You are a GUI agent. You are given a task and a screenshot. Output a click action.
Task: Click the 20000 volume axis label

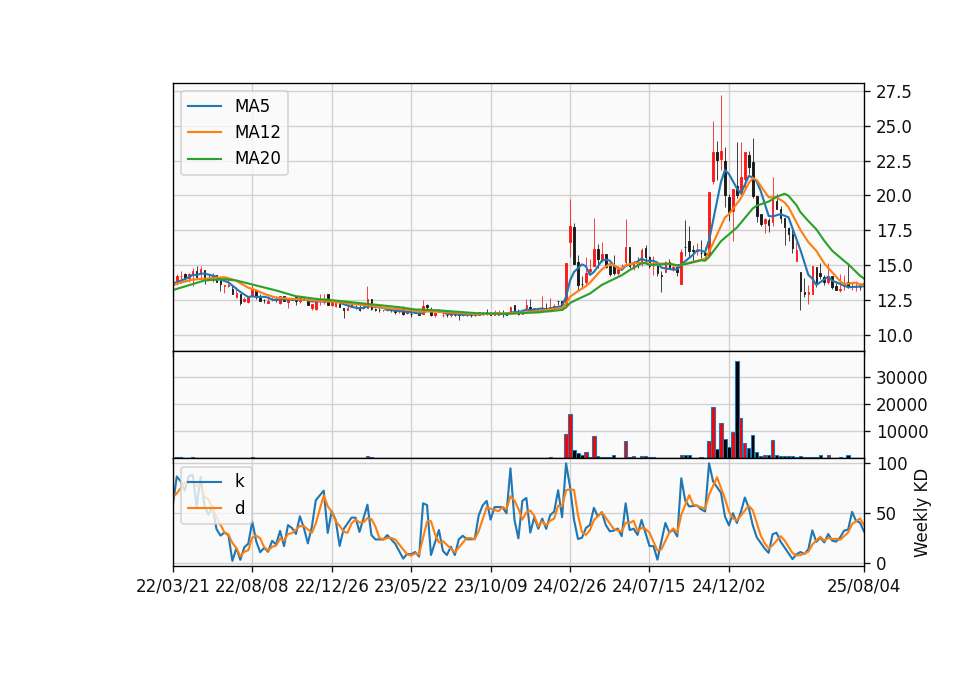tap(901, 405)
